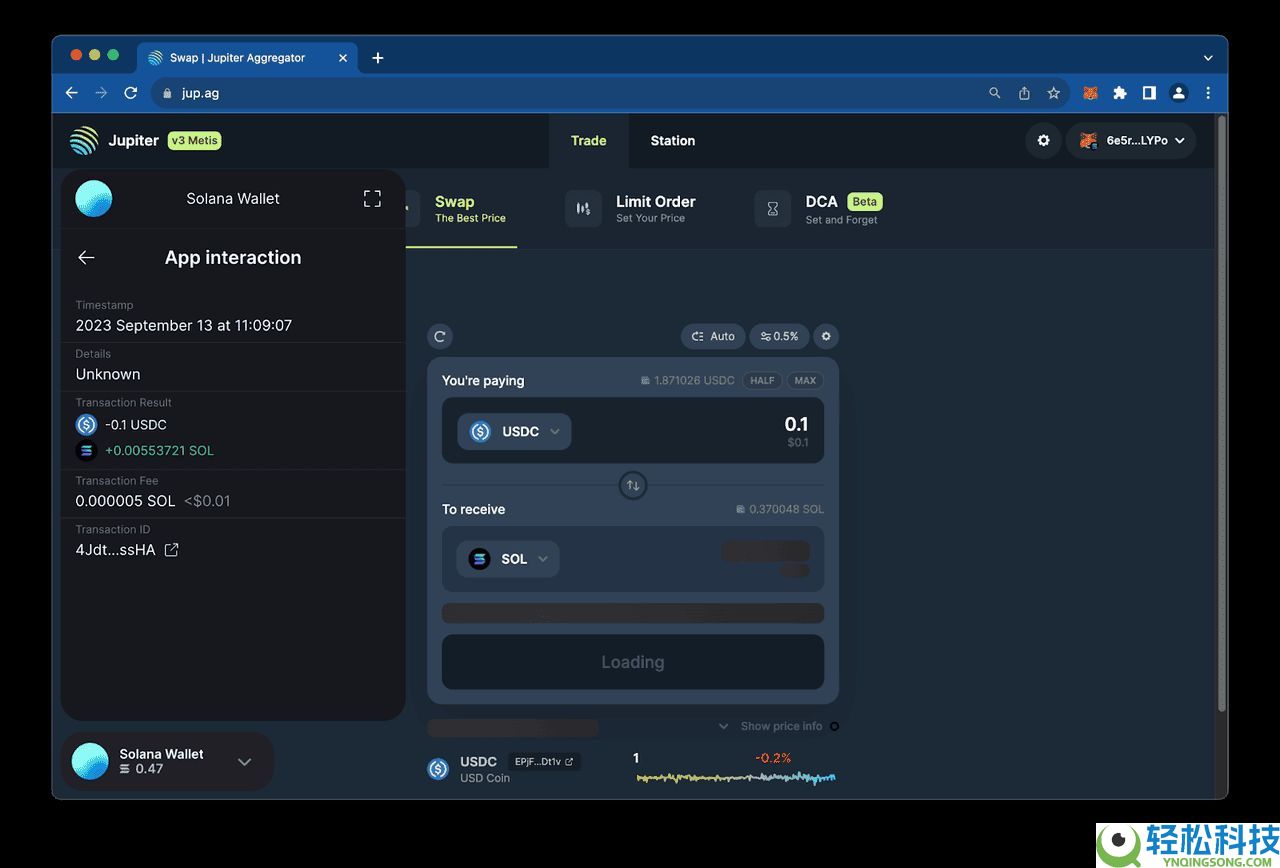Share this page from the address bar
The image size is (1280, 868).
(x=1024, y=93)
